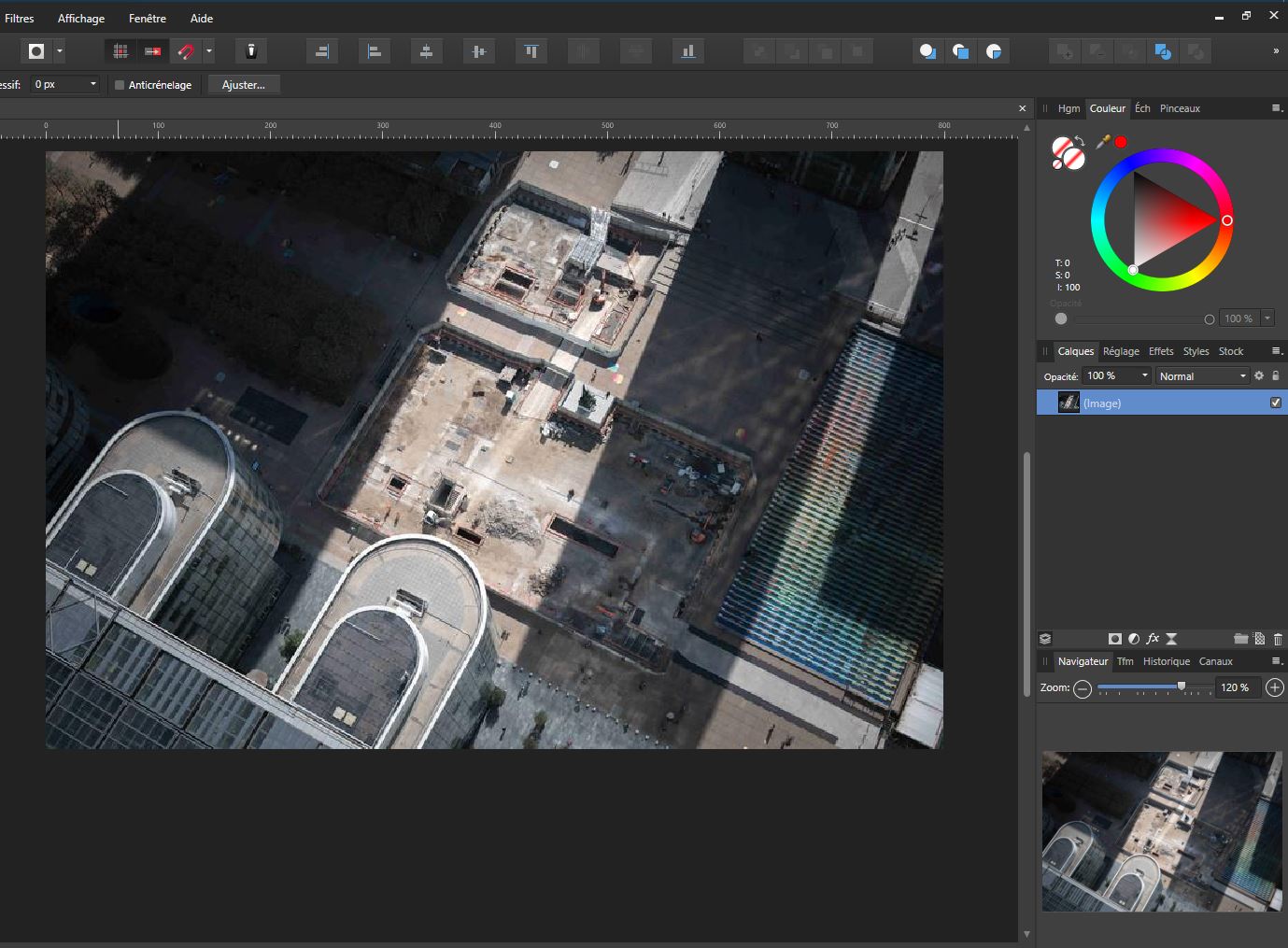Open the layer Opacité 100 % dropdown
The image size is (1288, 948).
point(1117,375)
